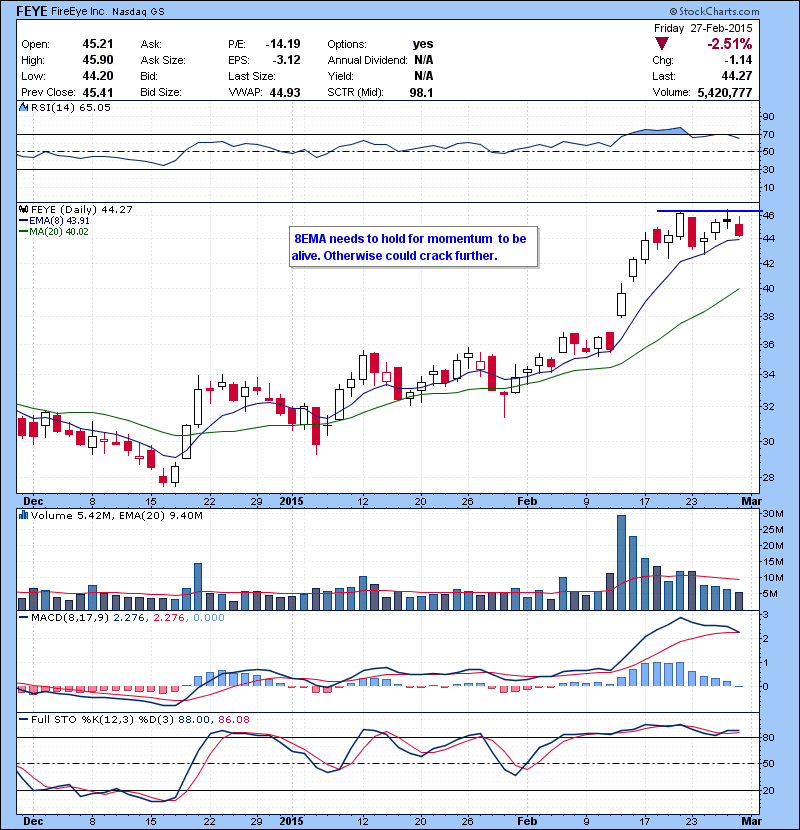
Task: Click the 3 tick on MACD axis
Action: [765, 615]
